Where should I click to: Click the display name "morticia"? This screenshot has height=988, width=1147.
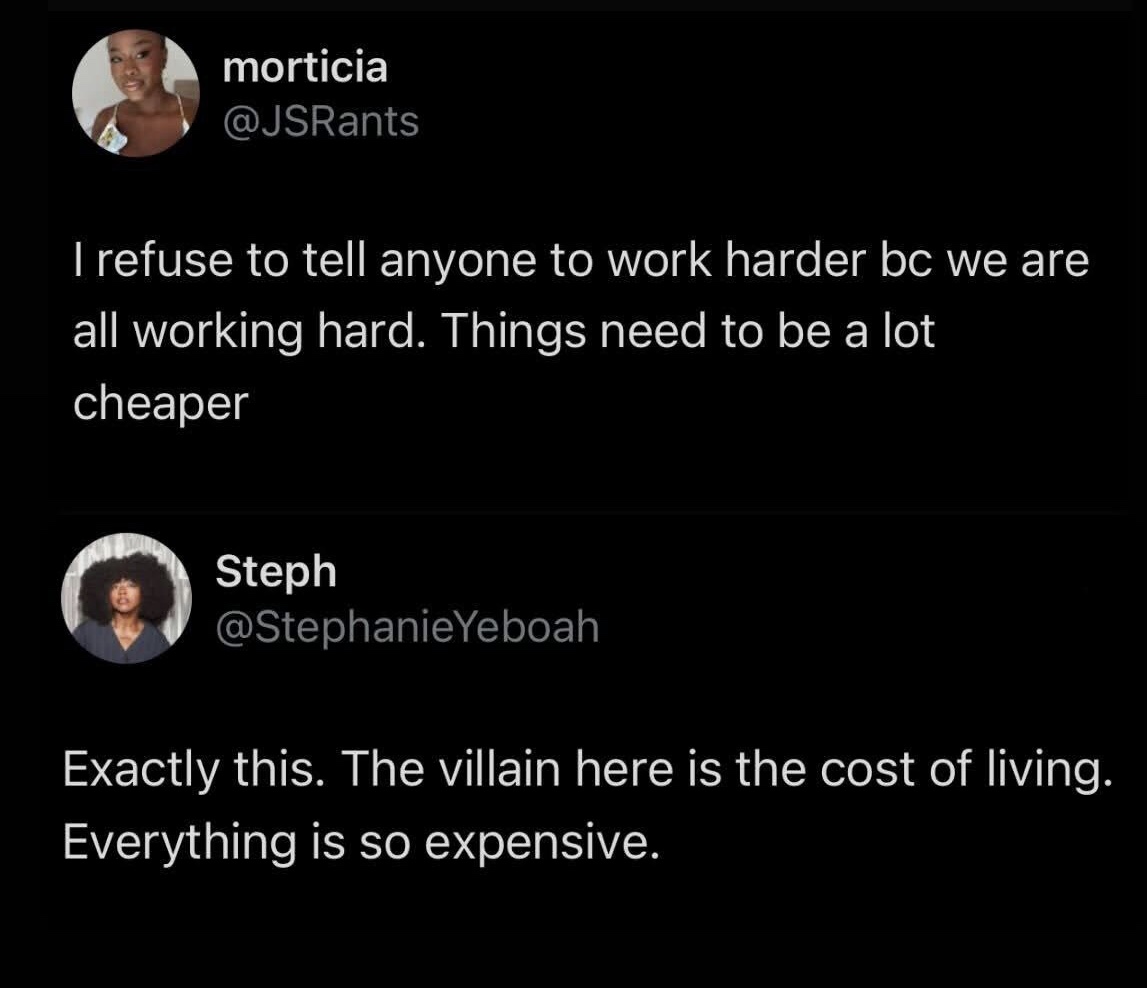click(x=305, y=68)
